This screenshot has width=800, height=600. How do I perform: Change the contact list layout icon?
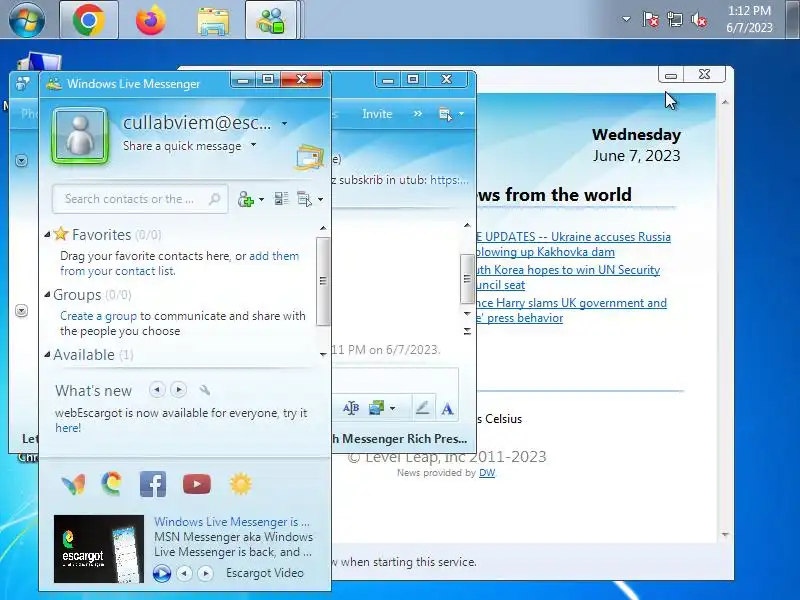281,198
